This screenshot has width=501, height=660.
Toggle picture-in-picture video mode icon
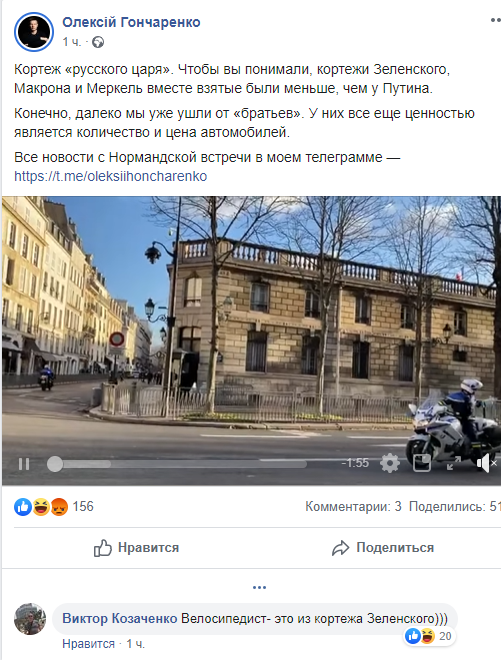tap(421, 463)
